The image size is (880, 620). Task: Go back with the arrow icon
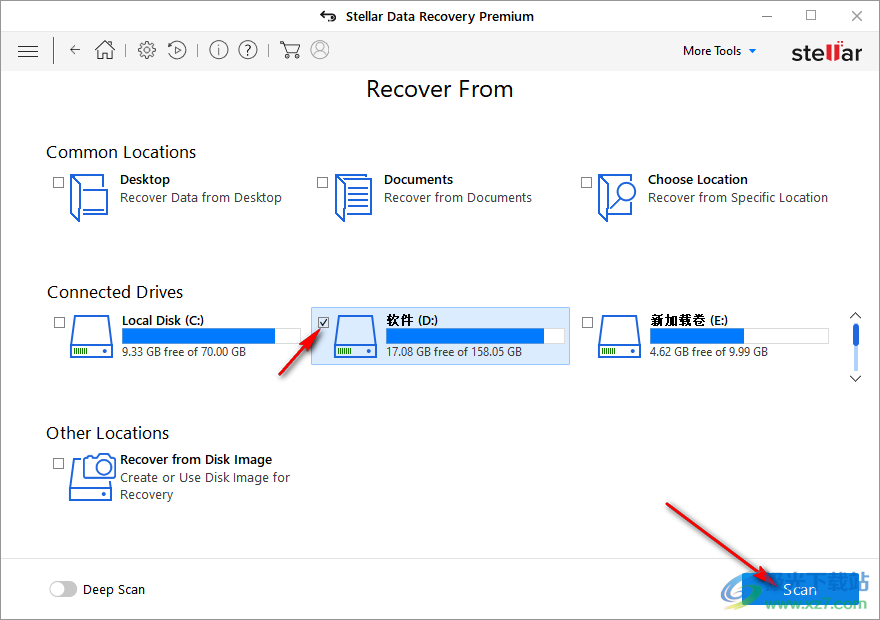coord(75,50)
